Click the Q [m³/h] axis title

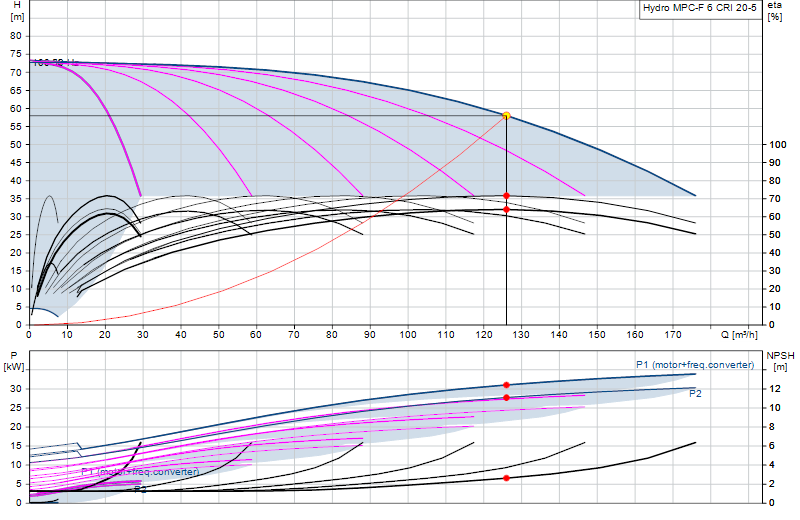739,335
